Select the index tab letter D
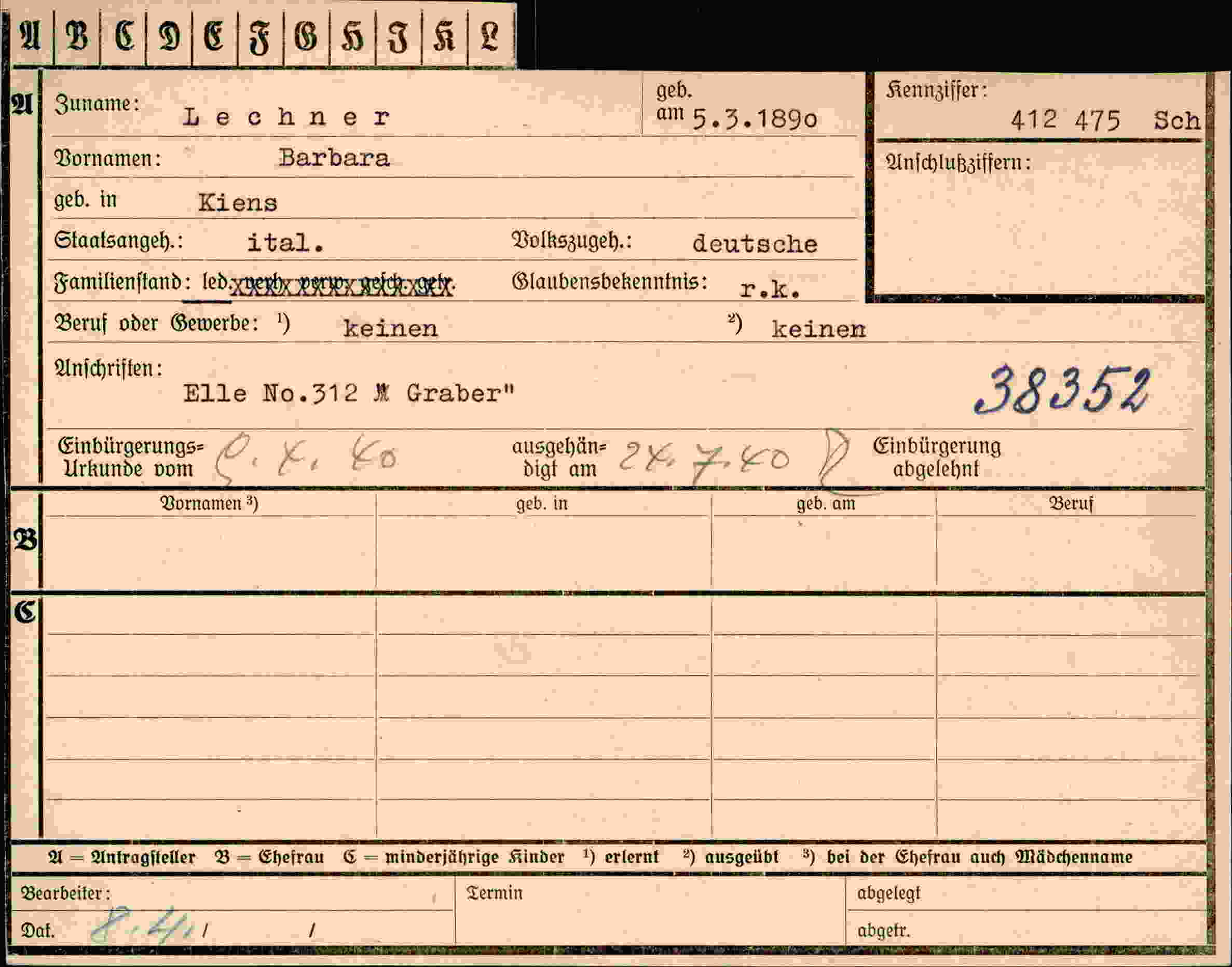 [x=169, y=35]
